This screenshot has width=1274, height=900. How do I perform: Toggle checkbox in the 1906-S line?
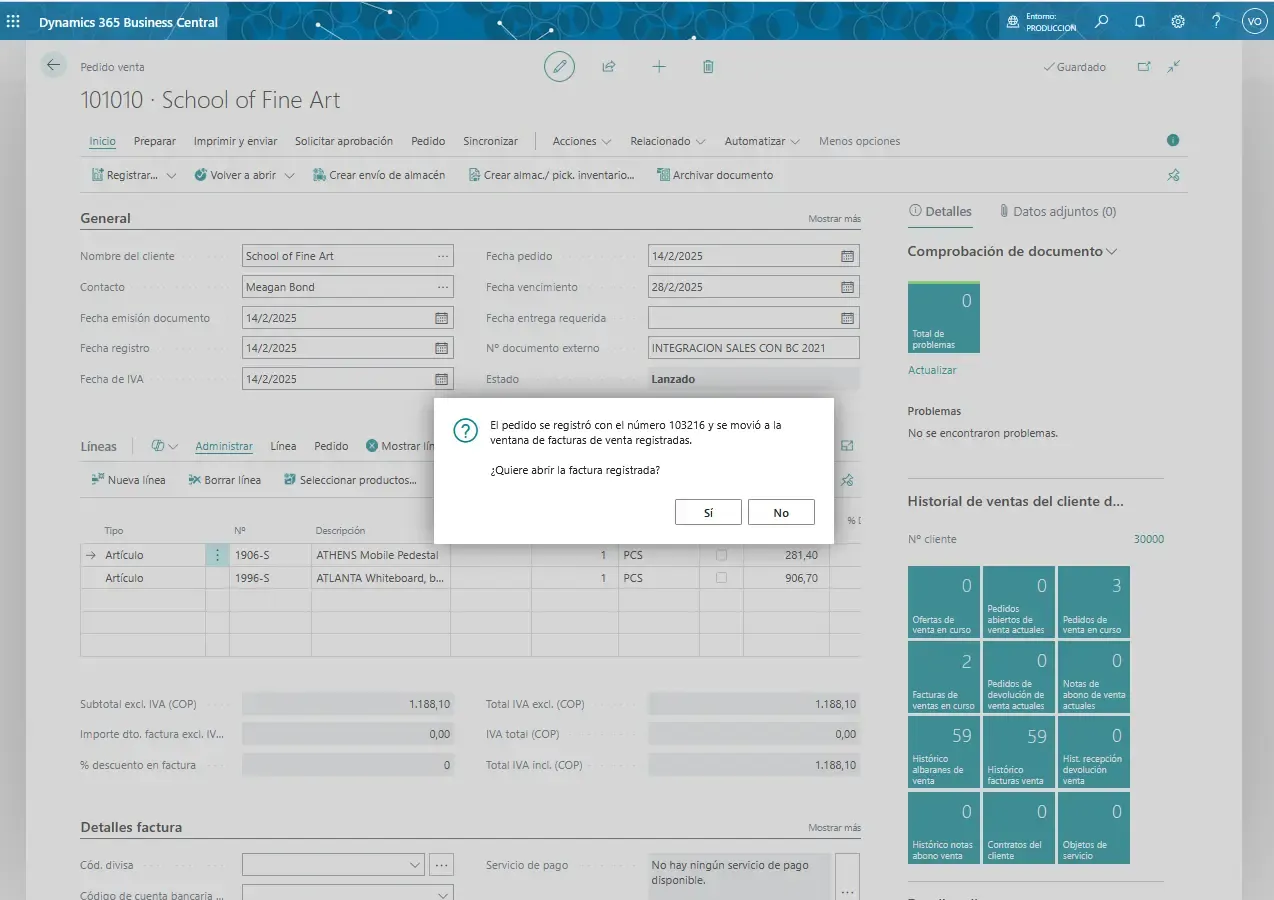(721, 555)
